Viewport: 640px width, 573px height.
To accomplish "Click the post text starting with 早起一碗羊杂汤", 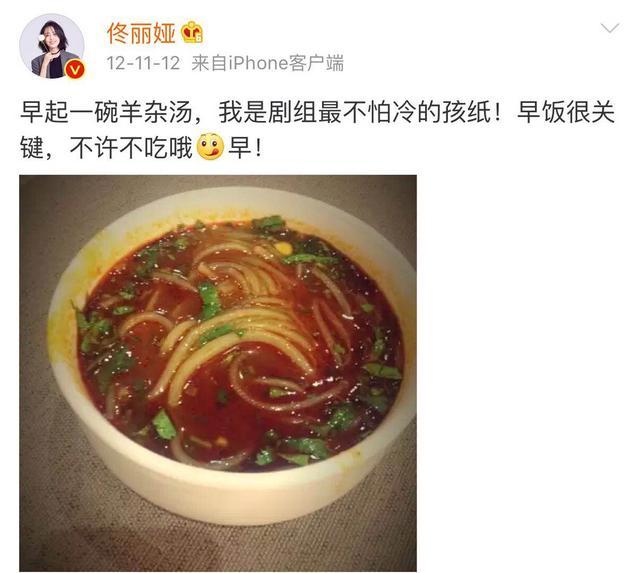I will pos(317,129).
